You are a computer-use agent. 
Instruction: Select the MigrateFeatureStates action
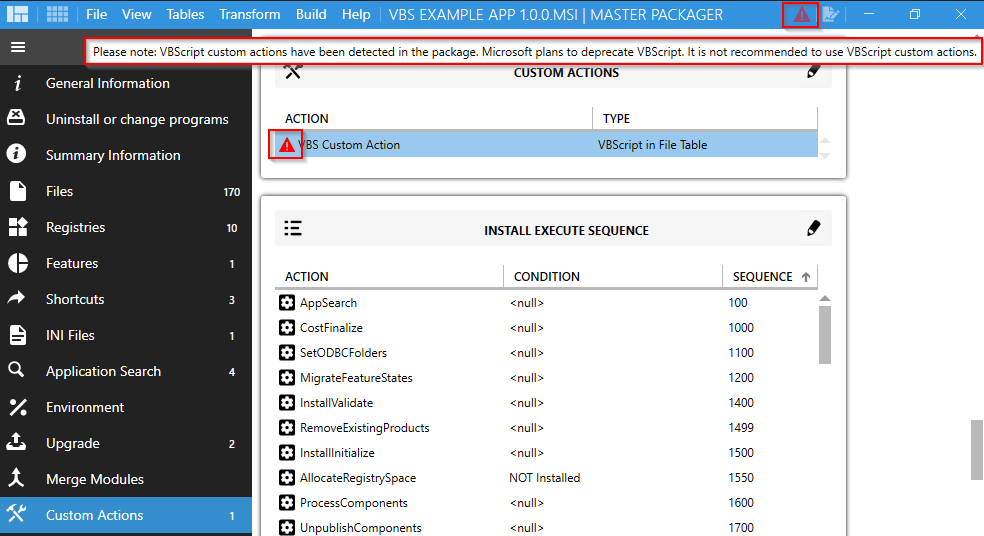pyautogui.click(x=356, y=378)
